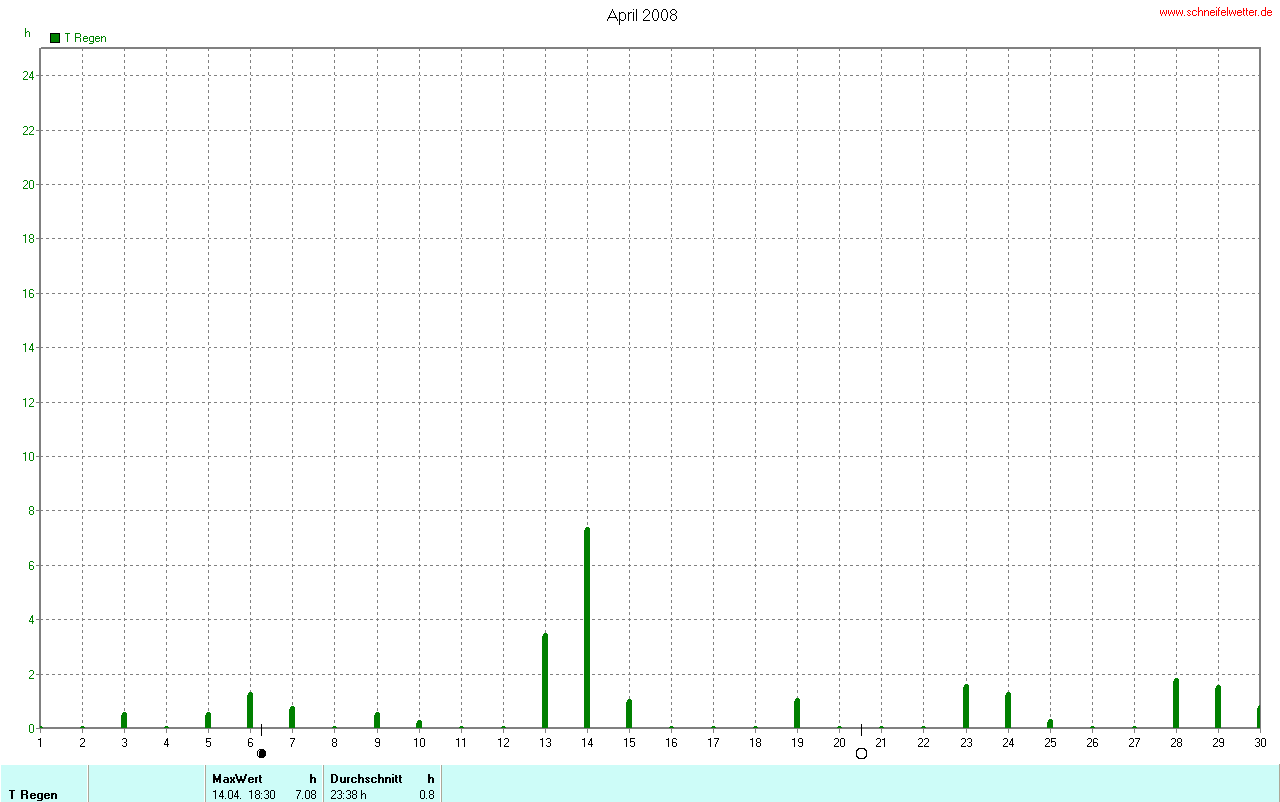Select the small rain bar on day 10
Image resolution: width=1280 pixels, height=802 pixels.
click(x=419, y=724)
